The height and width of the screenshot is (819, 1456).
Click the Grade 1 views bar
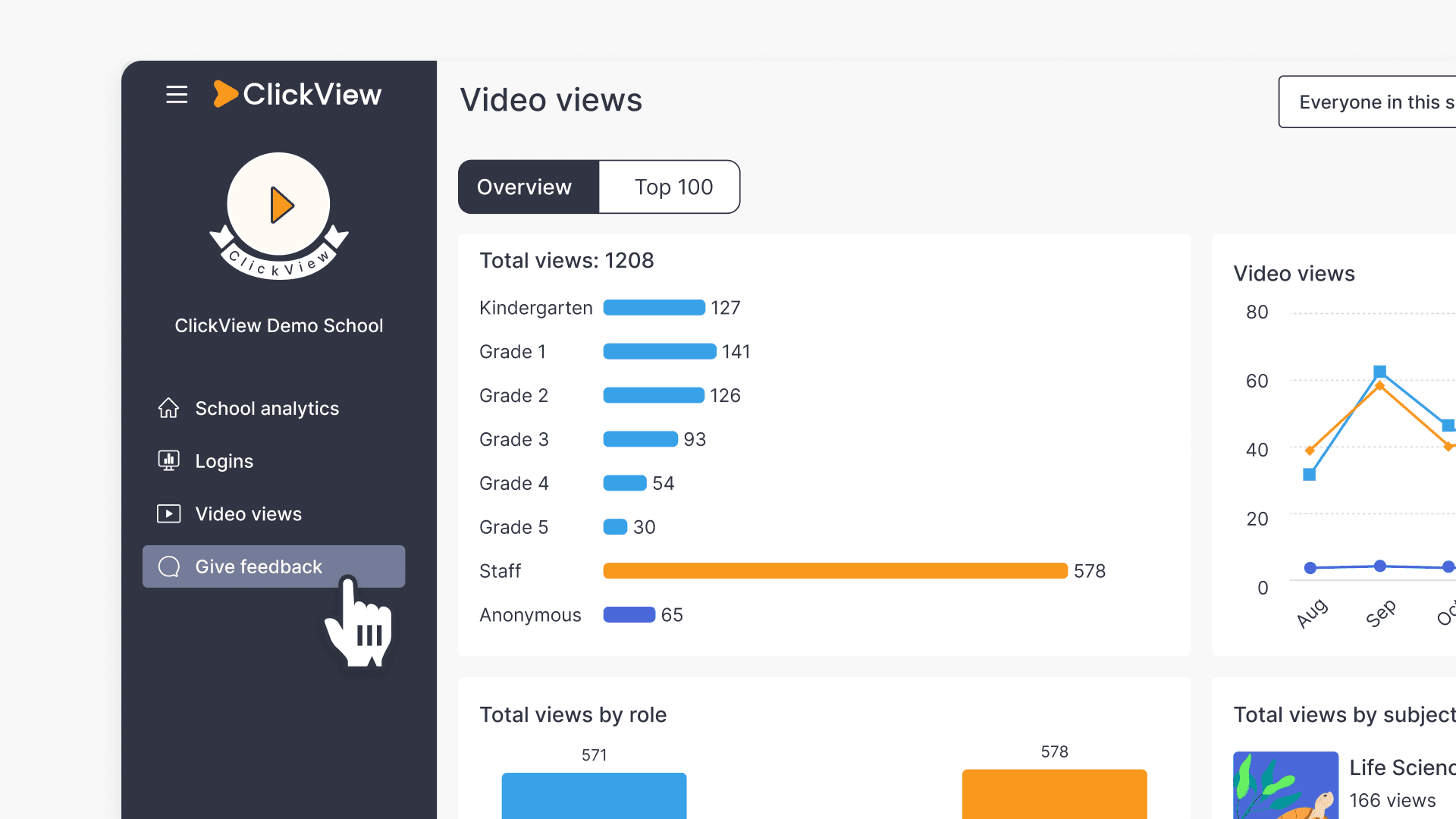(660, 352)
